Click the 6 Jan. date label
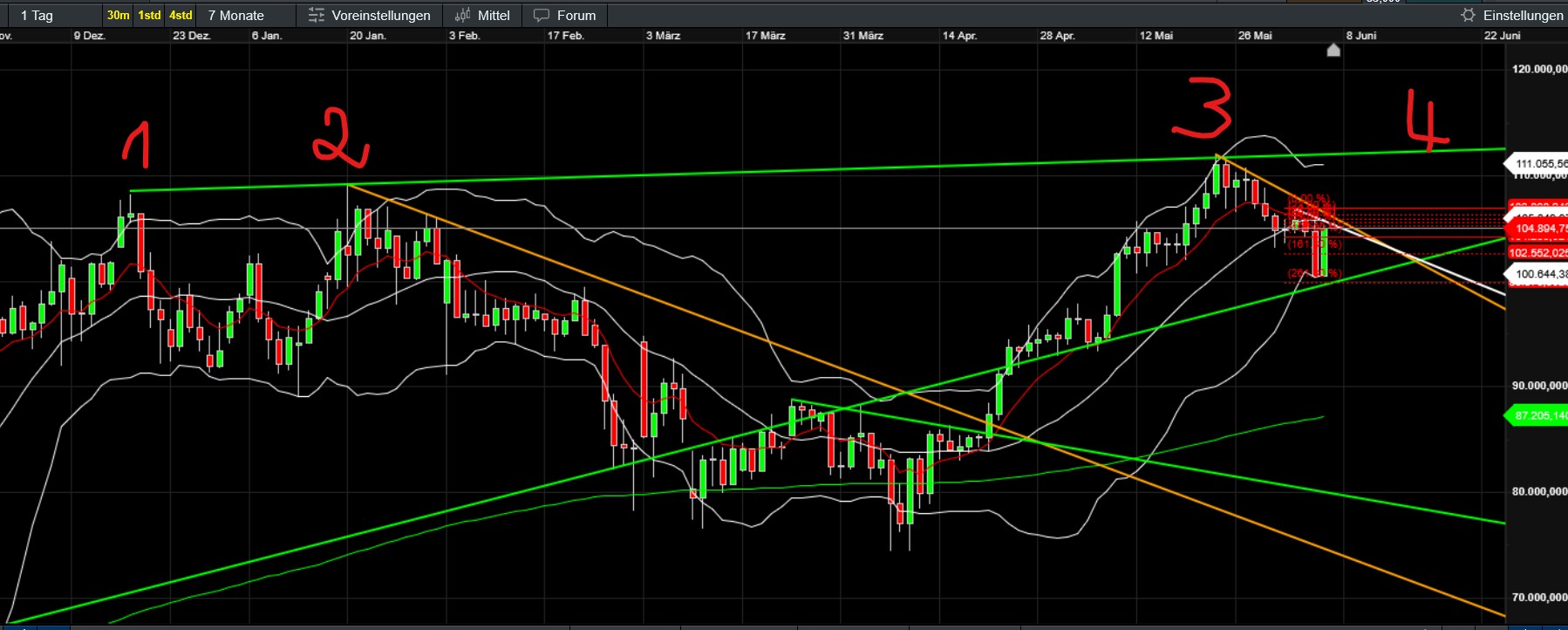 pos(266,36)
